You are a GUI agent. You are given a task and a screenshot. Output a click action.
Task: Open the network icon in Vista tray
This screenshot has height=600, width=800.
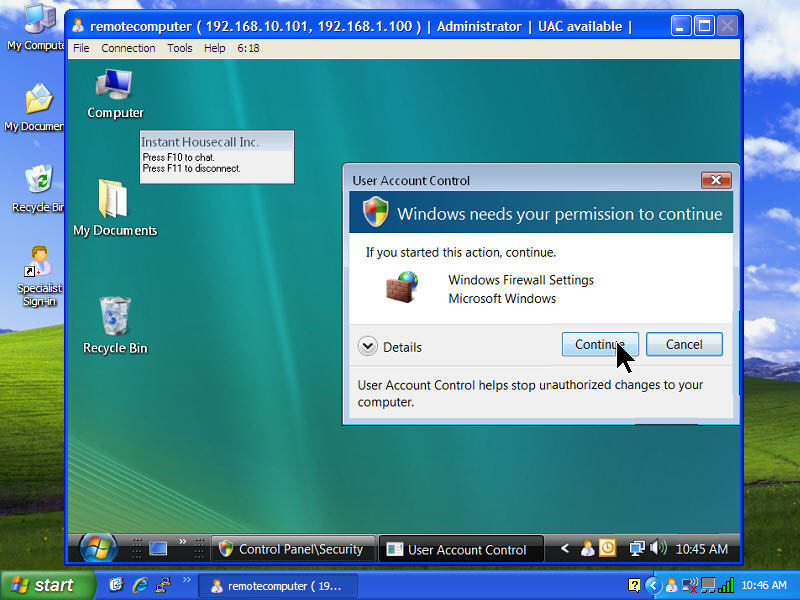637,548
